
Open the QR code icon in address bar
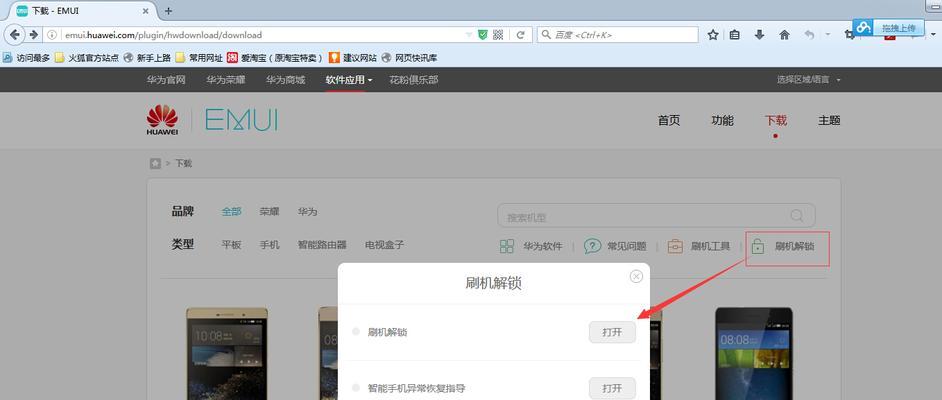(498, 35)
